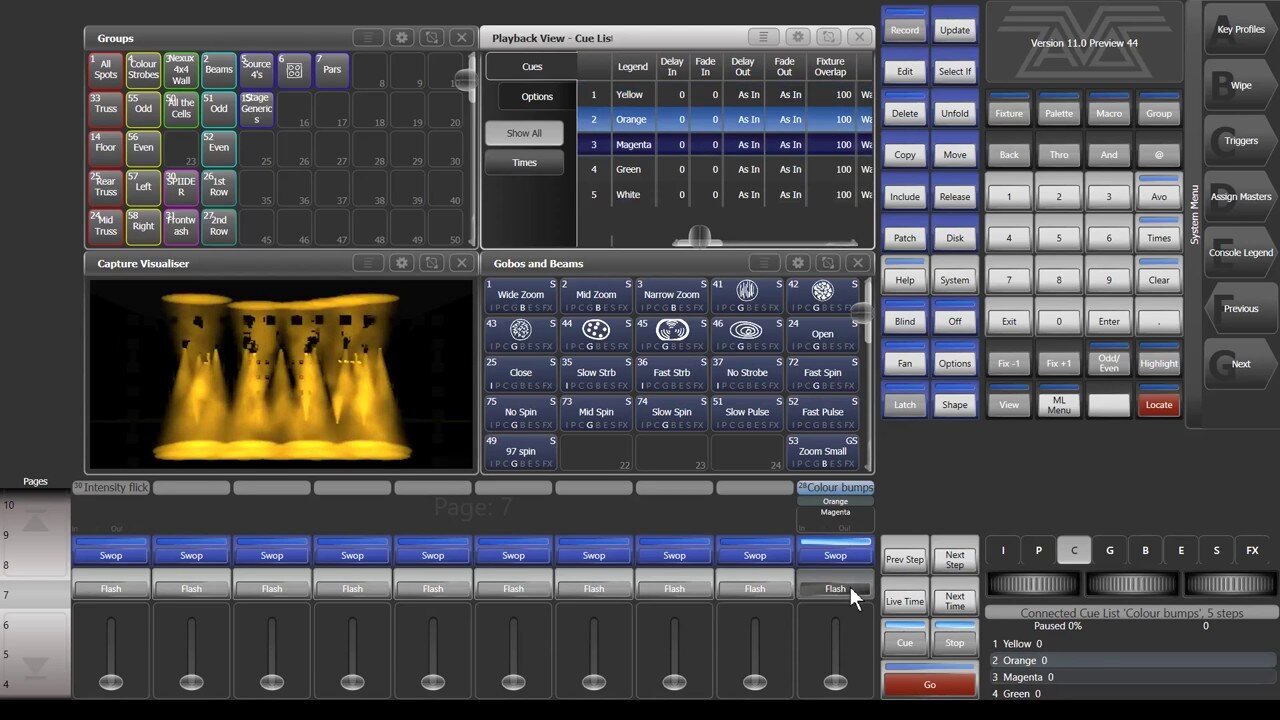Viewport: 1280px width, 720px height.
Task: Click the Record button
Action: [904, 30]
